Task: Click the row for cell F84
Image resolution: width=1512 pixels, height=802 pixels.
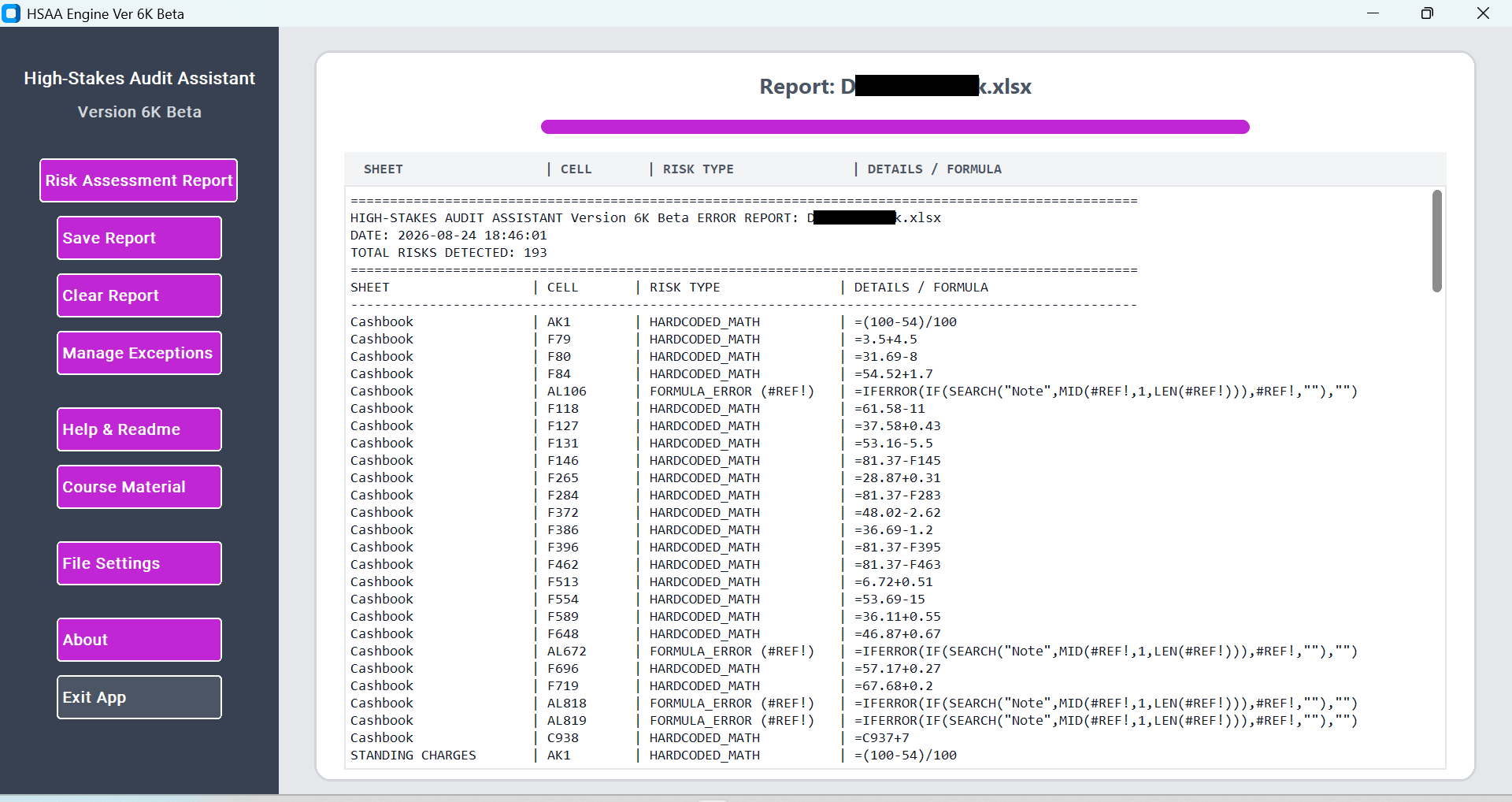Action: (x=642, y=374)
